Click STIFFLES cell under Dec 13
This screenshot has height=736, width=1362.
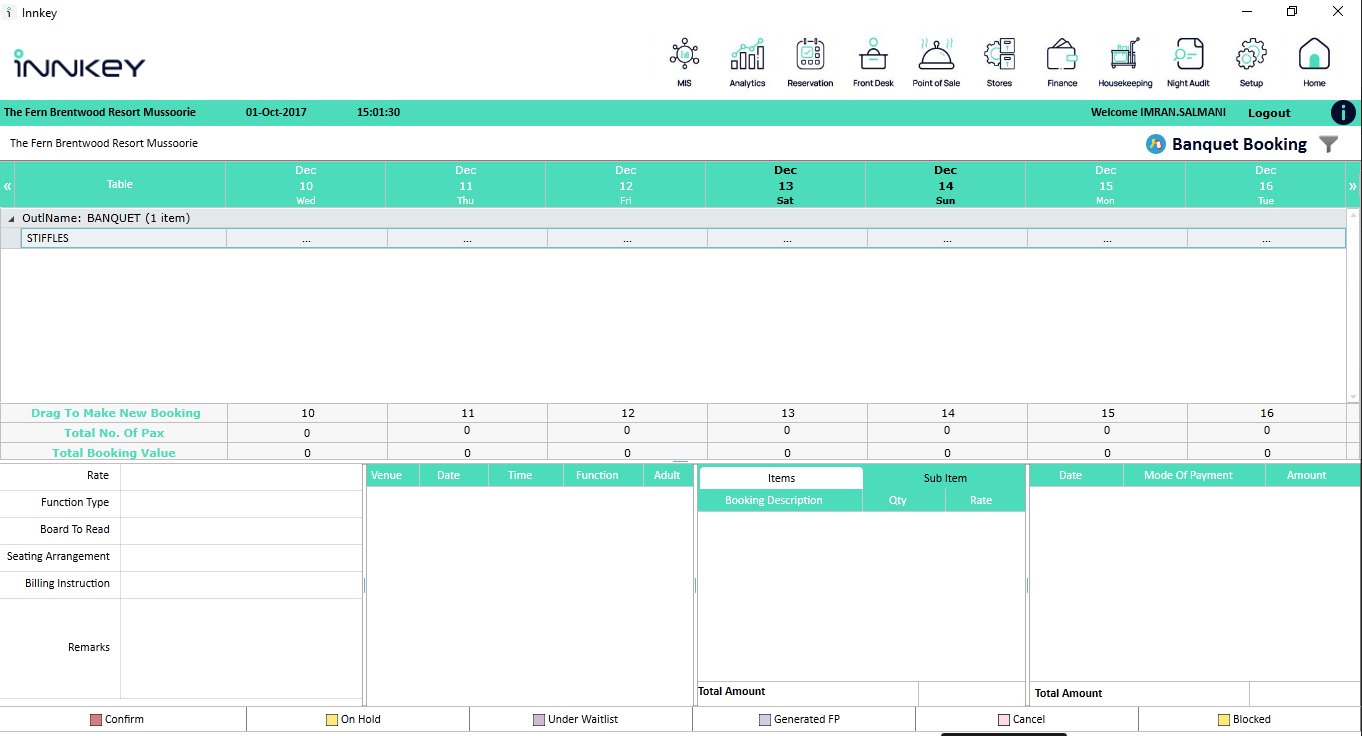[x=787, y=239]
